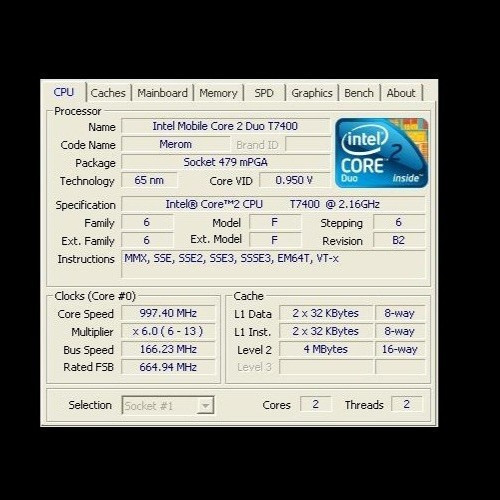Click the Intel Core 2 Duo logo

coord(382,153)
